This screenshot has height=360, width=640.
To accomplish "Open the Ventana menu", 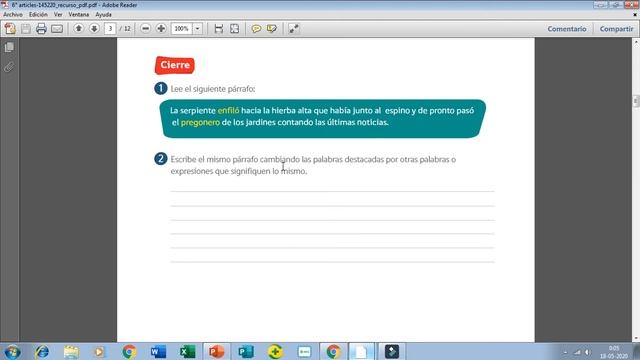I will [79, 14].
